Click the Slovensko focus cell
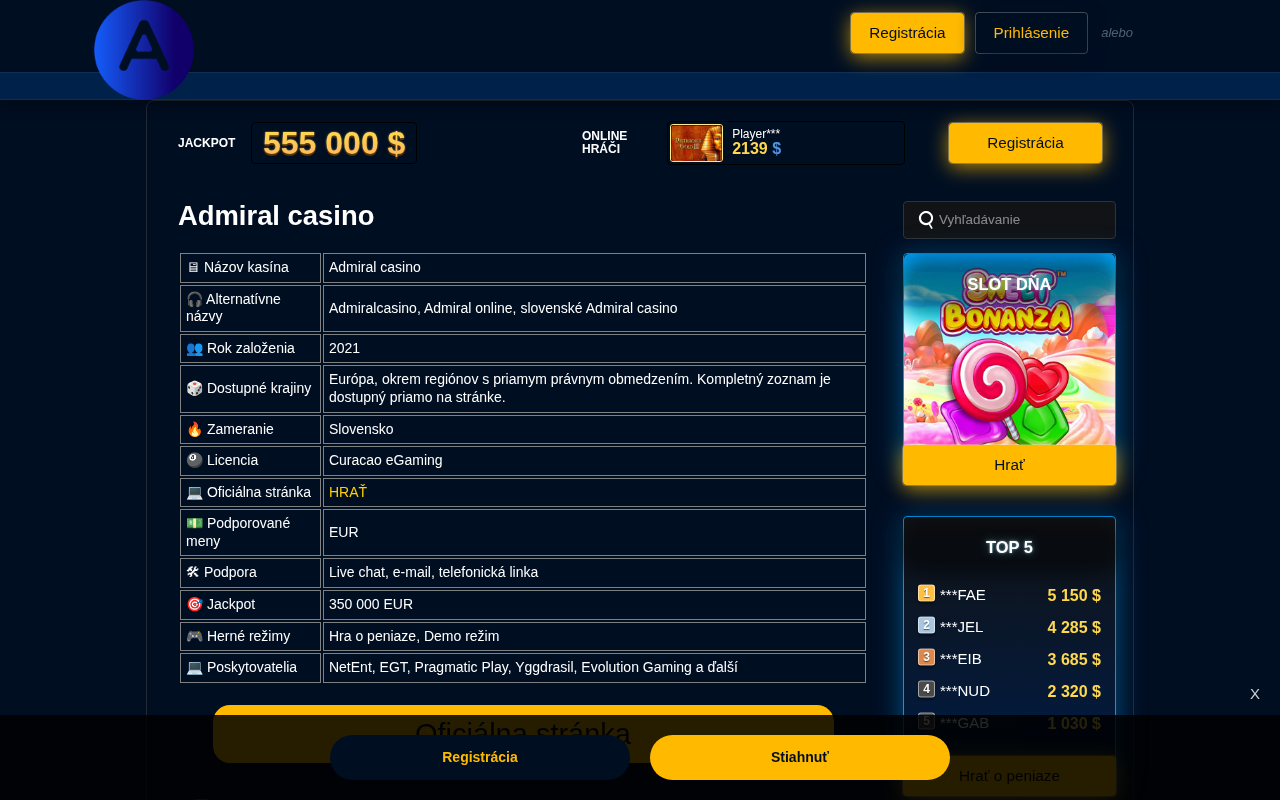 594,430
